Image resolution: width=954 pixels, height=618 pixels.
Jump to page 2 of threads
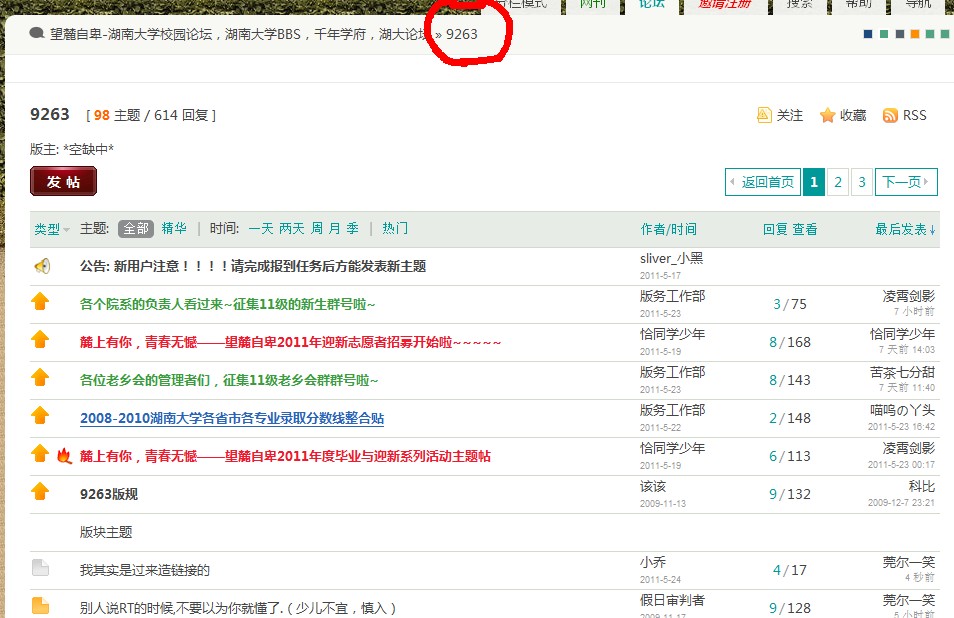click(838, 182)
